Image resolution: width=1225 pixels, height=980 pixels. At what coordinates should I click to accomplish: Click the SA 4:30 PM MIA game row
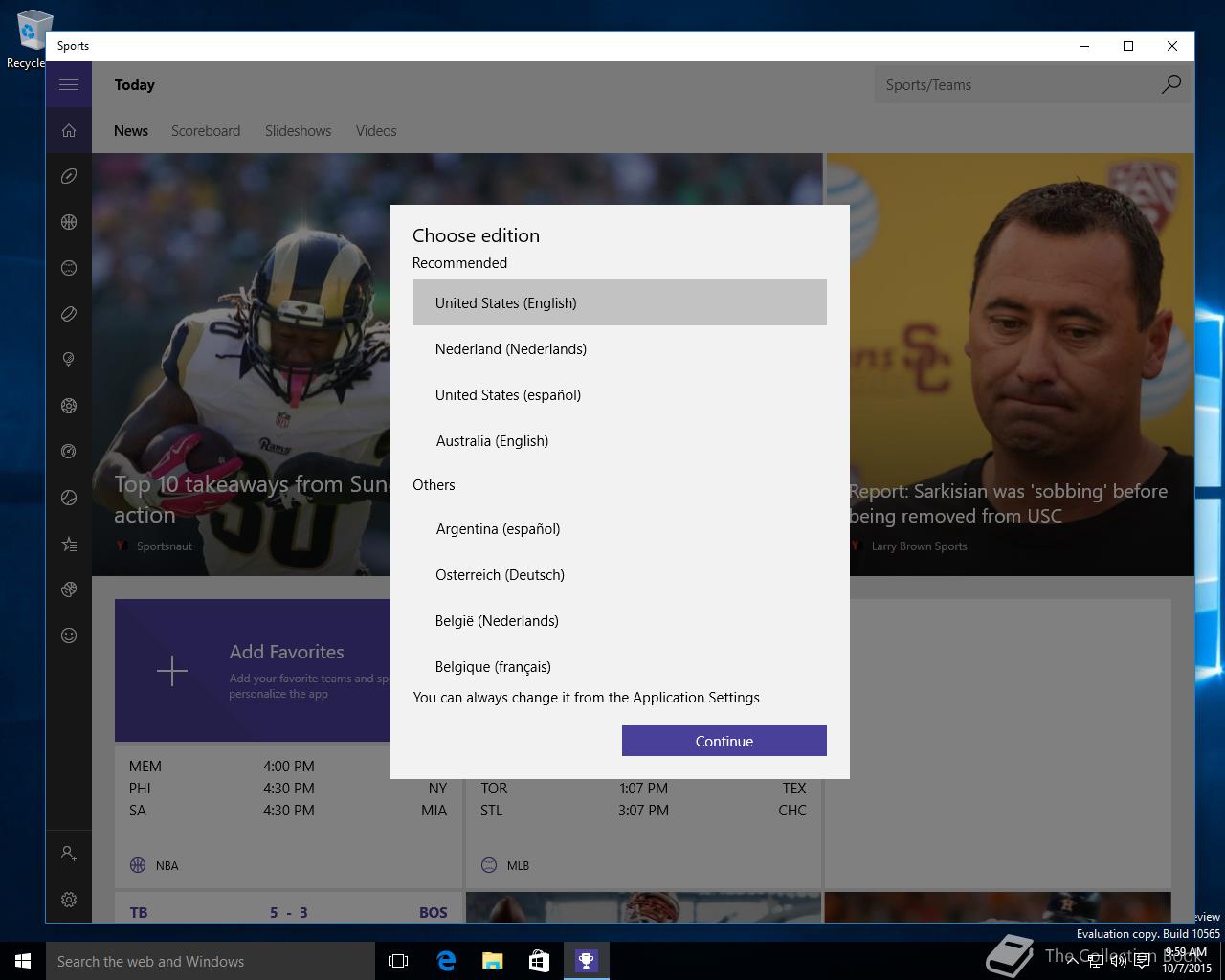pos(288,810)
